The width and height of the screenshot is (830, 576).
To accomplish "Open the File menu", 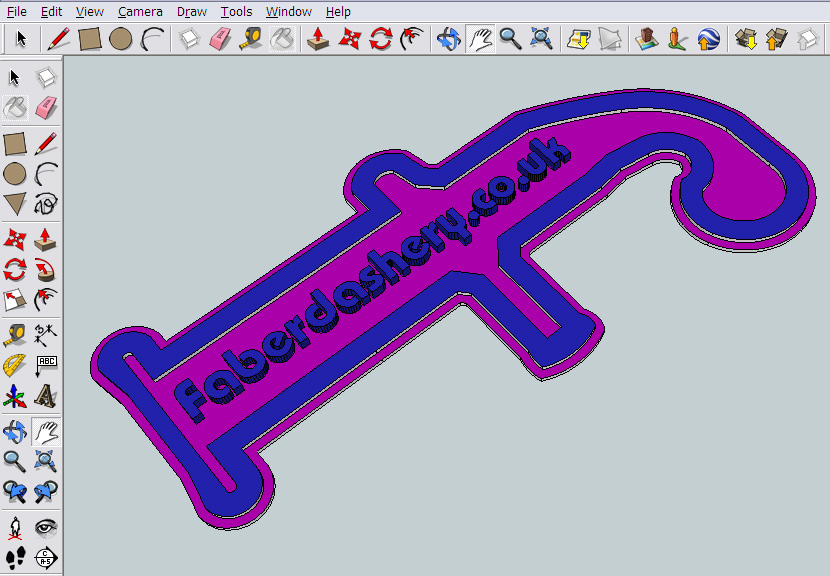I will pyautogui.click(x=16, y=12).
